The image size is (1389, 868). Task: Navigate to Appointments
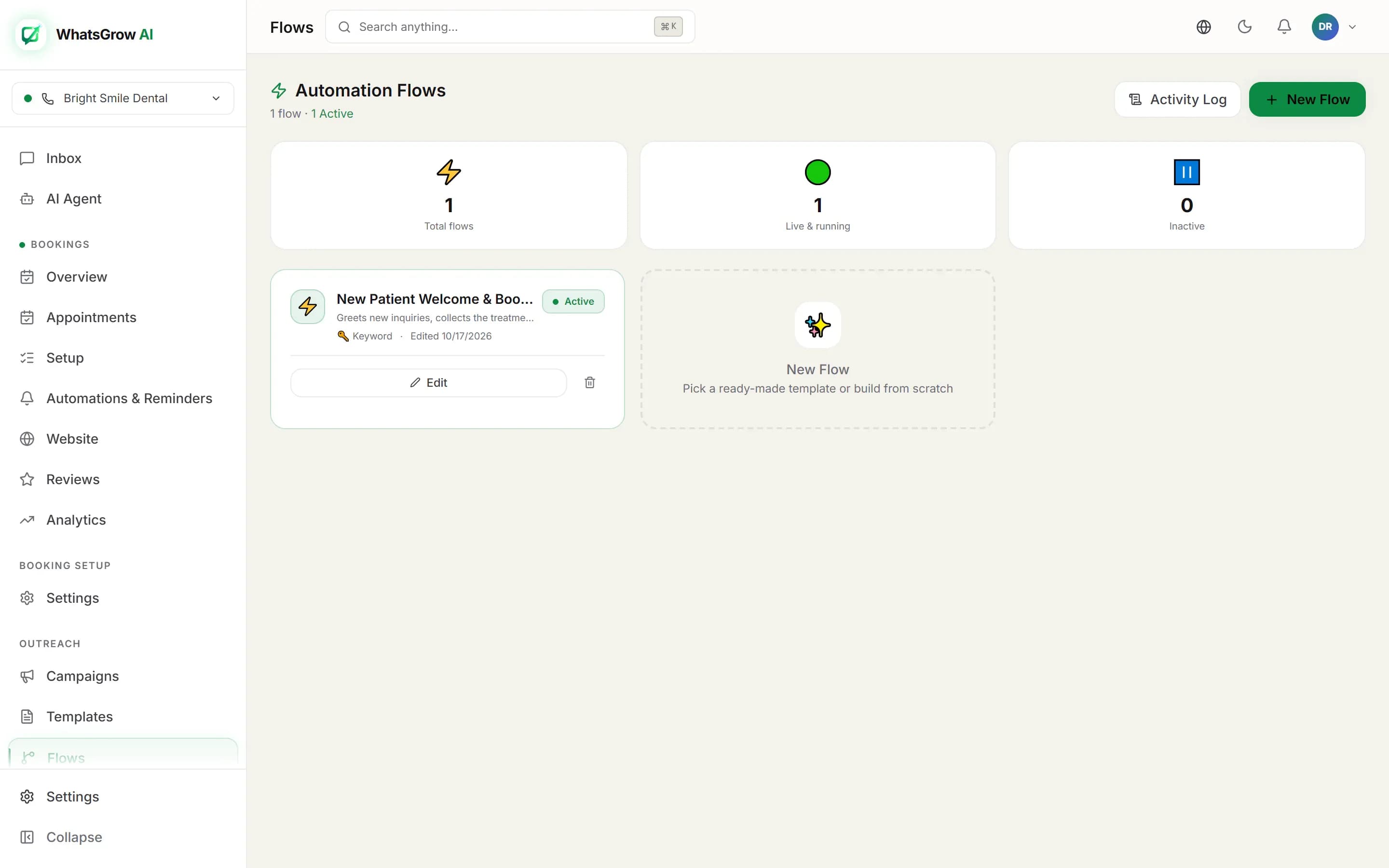tap(123, 317)
